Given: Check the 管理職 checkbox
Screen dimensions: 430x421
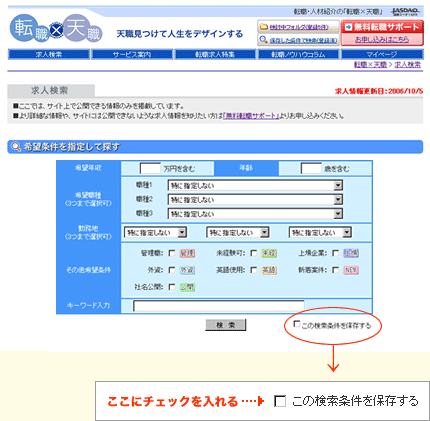Looking at the screenshot, I should [172, 253].
